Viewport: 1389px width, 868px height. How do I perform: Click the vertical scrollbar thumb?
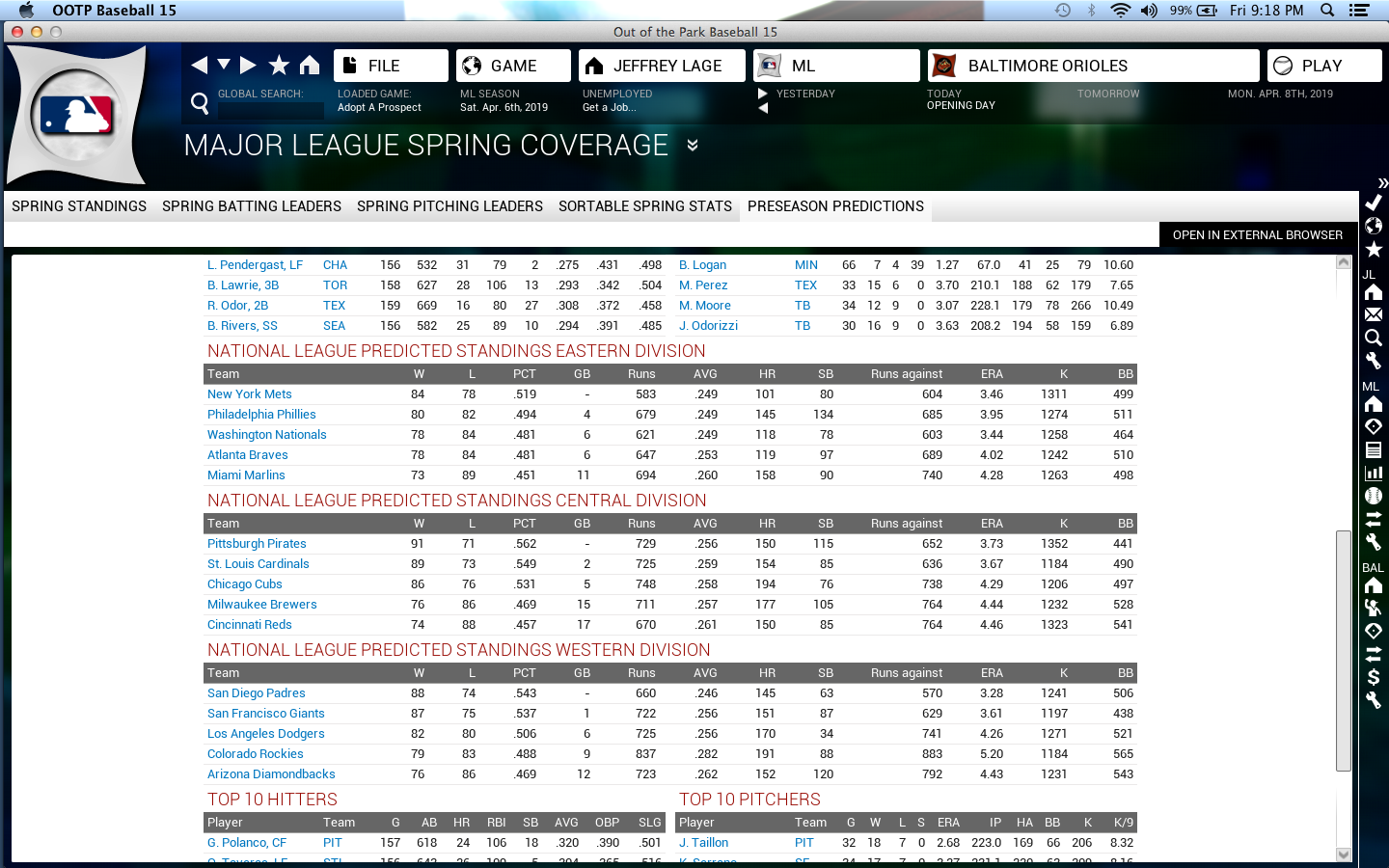tap(1343, 649)
